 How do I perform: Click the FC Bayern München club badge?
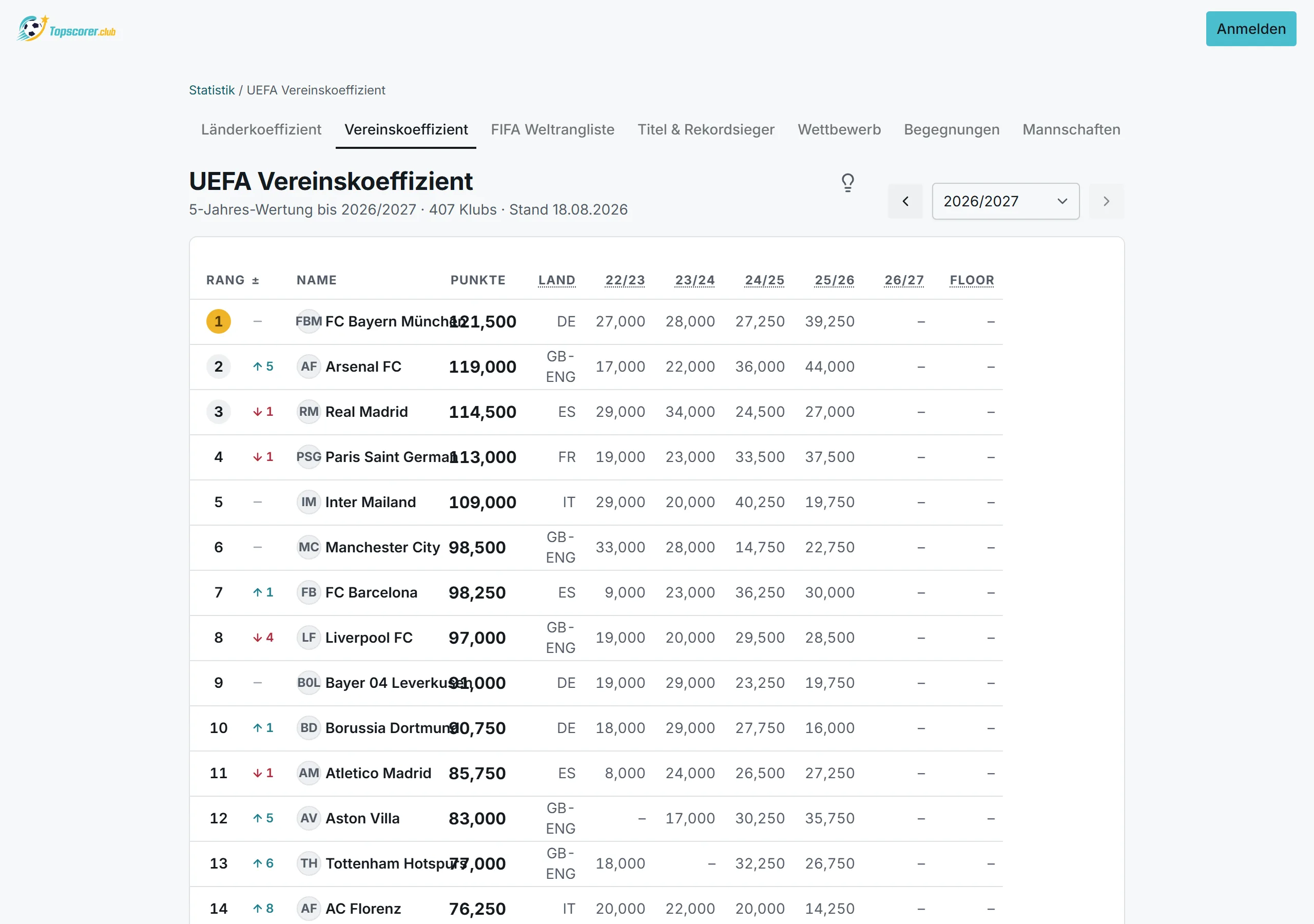click(308, 321)
